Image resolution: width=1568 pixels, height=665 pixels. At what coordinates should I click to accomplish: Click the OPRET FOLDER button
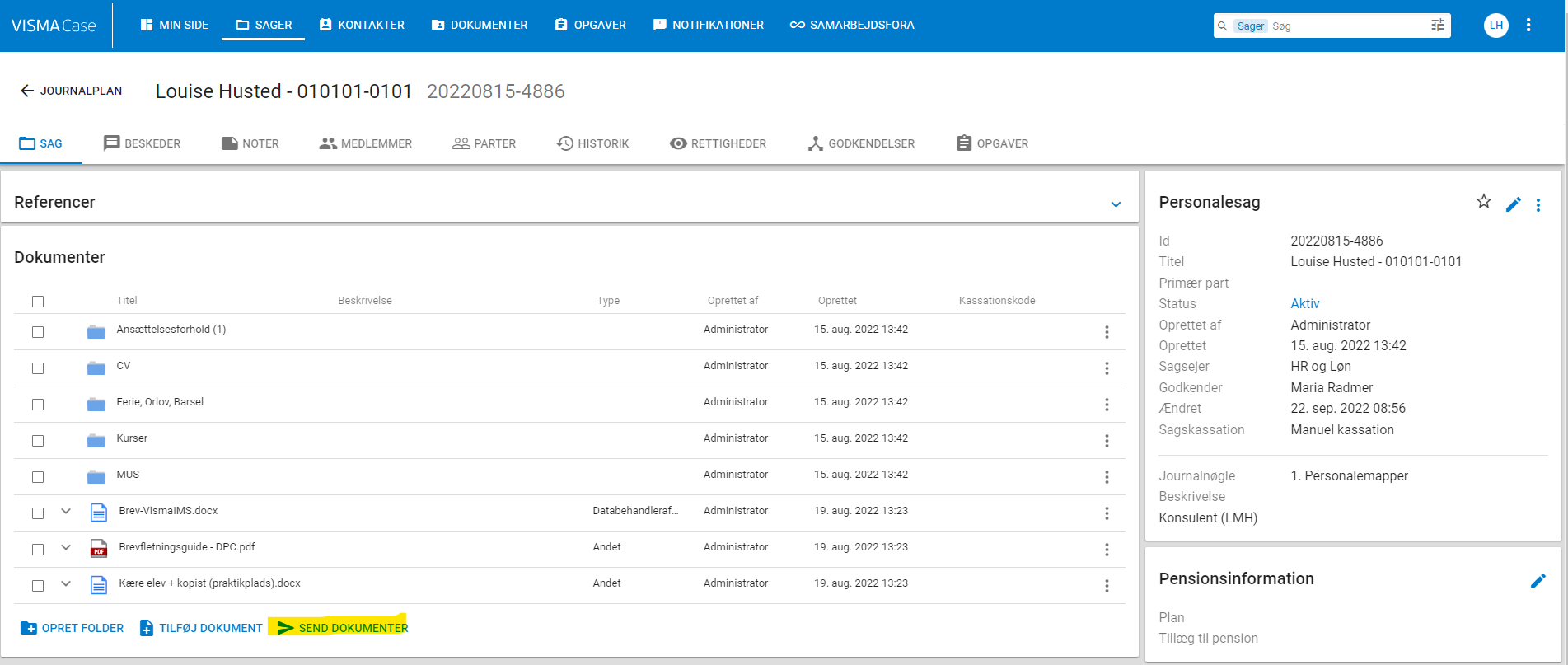pyautogui.click(x=73, y=628)
